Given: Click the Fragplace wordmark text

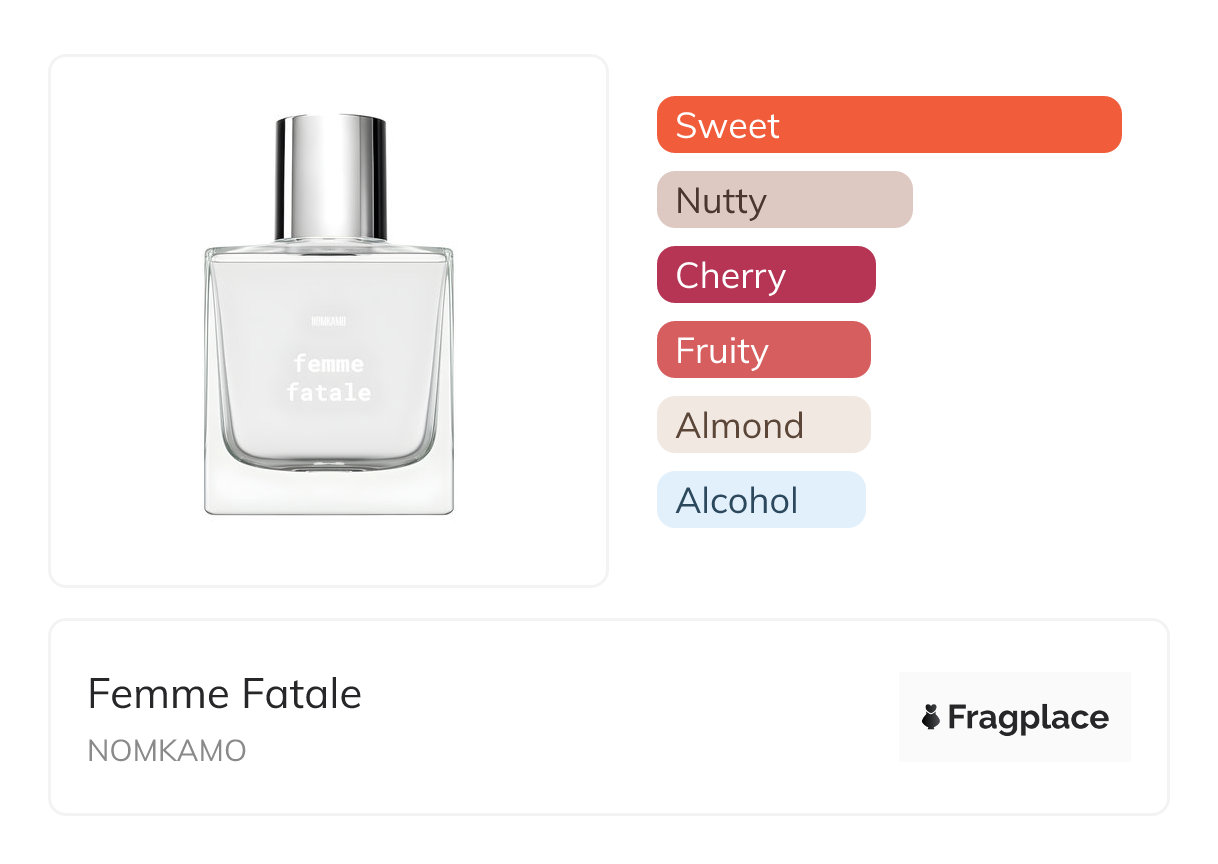Looking at the screenshot, I should (1028, 717).
